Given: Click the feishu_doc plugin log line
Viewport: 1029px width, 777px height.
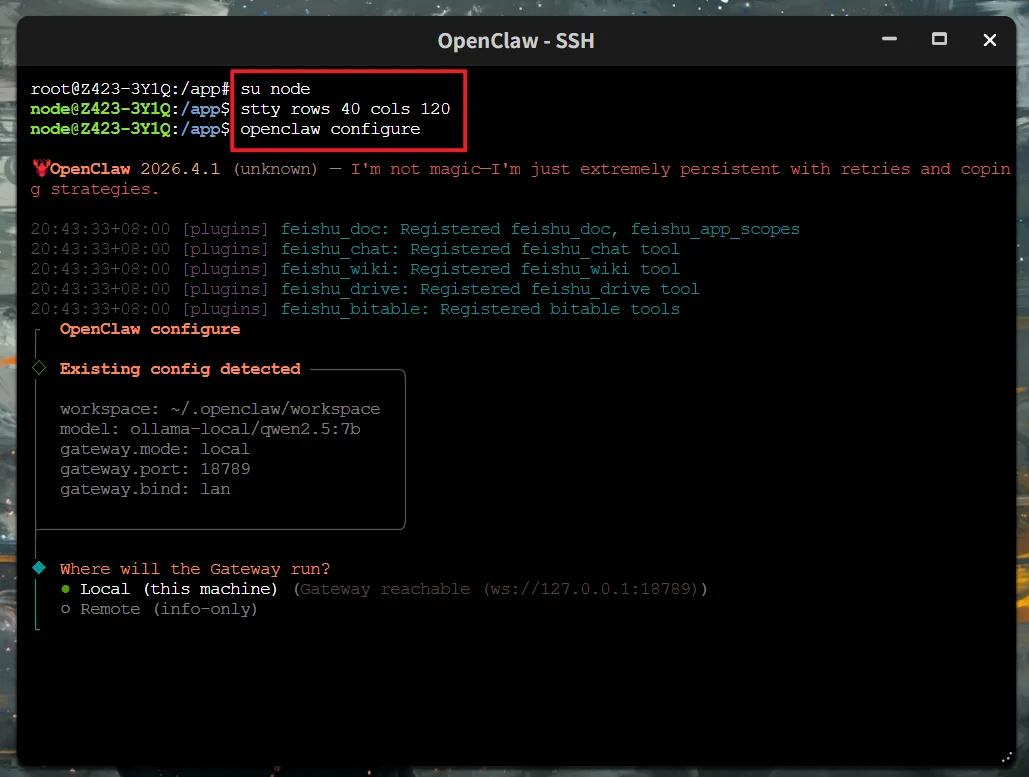Looking at the screenshot, I should (415, 229).
